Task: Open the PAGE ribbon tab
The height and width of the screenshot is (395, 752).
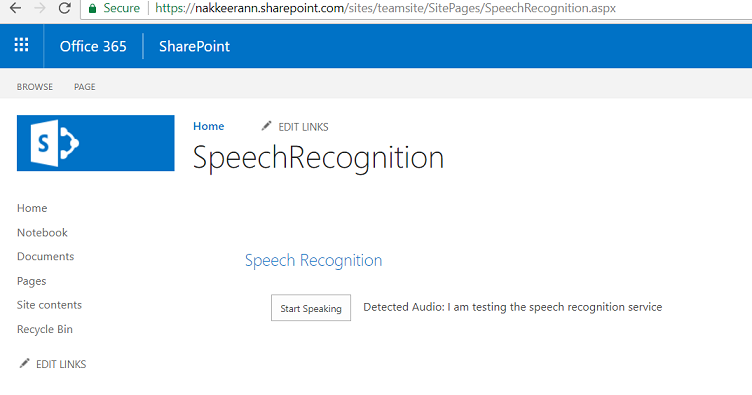Action: (x=84, y=87)
